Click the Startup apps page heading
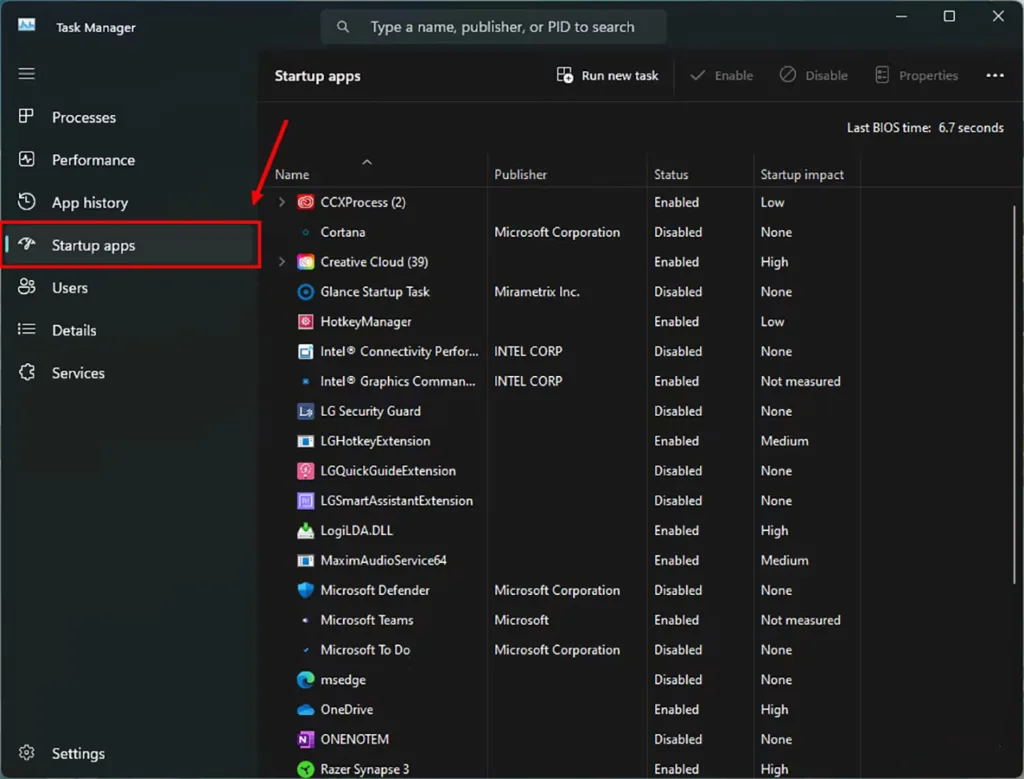Image resolution: width=1024 pixels, height=779 pixels. [x=317, y=76]
